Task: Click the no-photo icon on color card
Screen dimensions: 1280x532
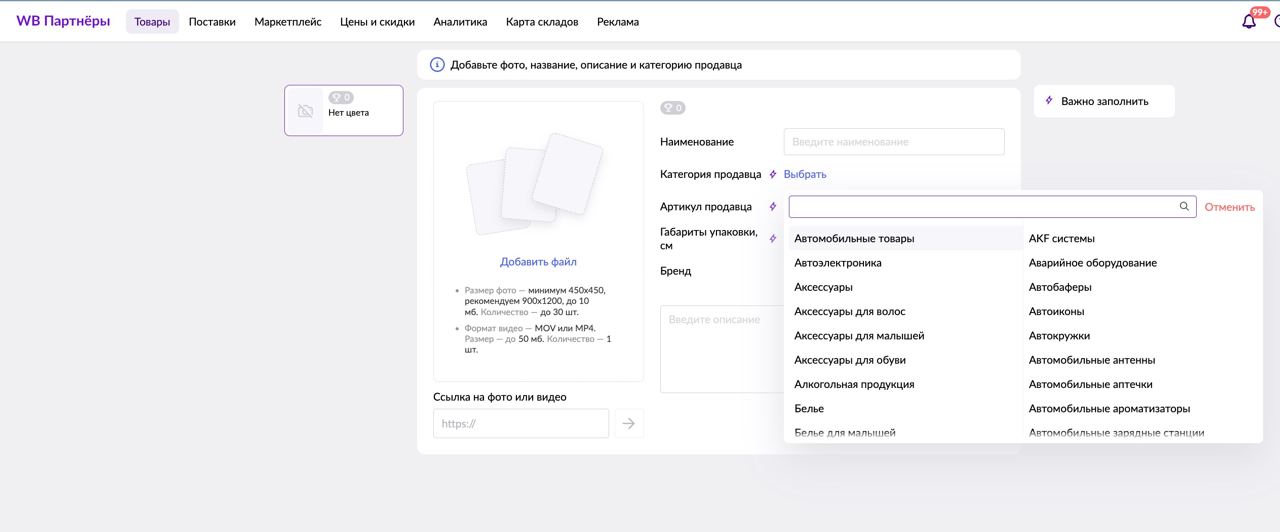Action: click(306, 111)
